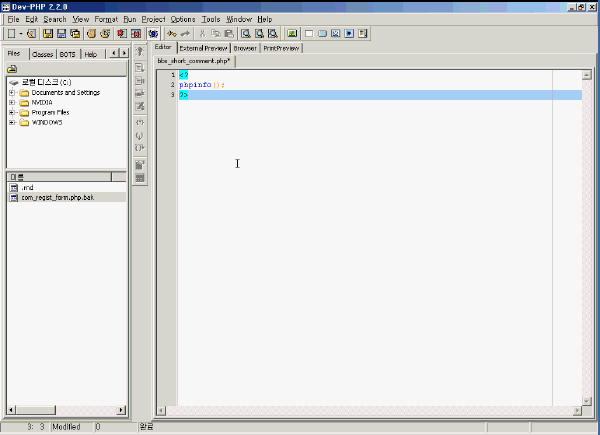Click the two-pane icon with red X
Screen dimensions: 600x435
[x=136, y=34]
